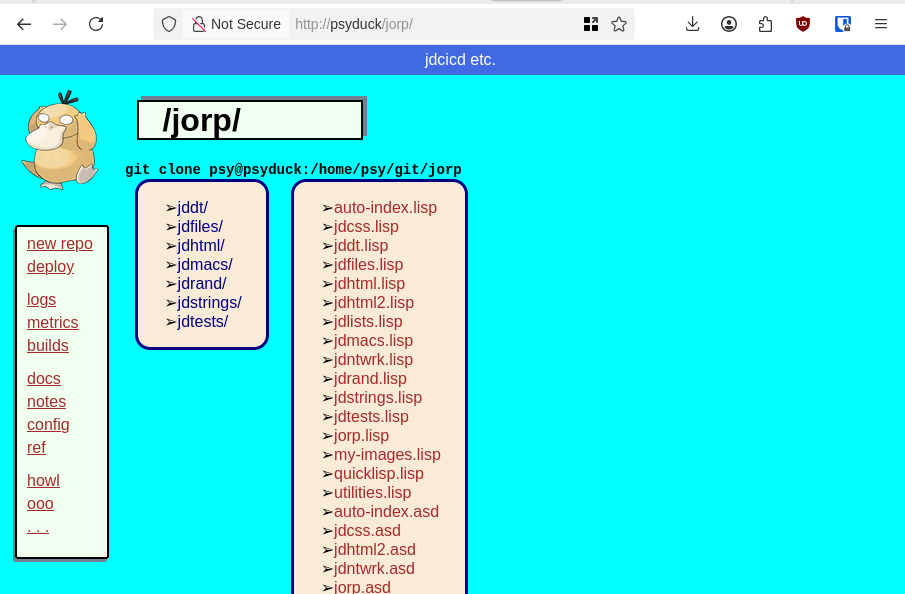The image size is (905, 594).
Task: Open the downloads panel
Action: click(x=692, y=24)
